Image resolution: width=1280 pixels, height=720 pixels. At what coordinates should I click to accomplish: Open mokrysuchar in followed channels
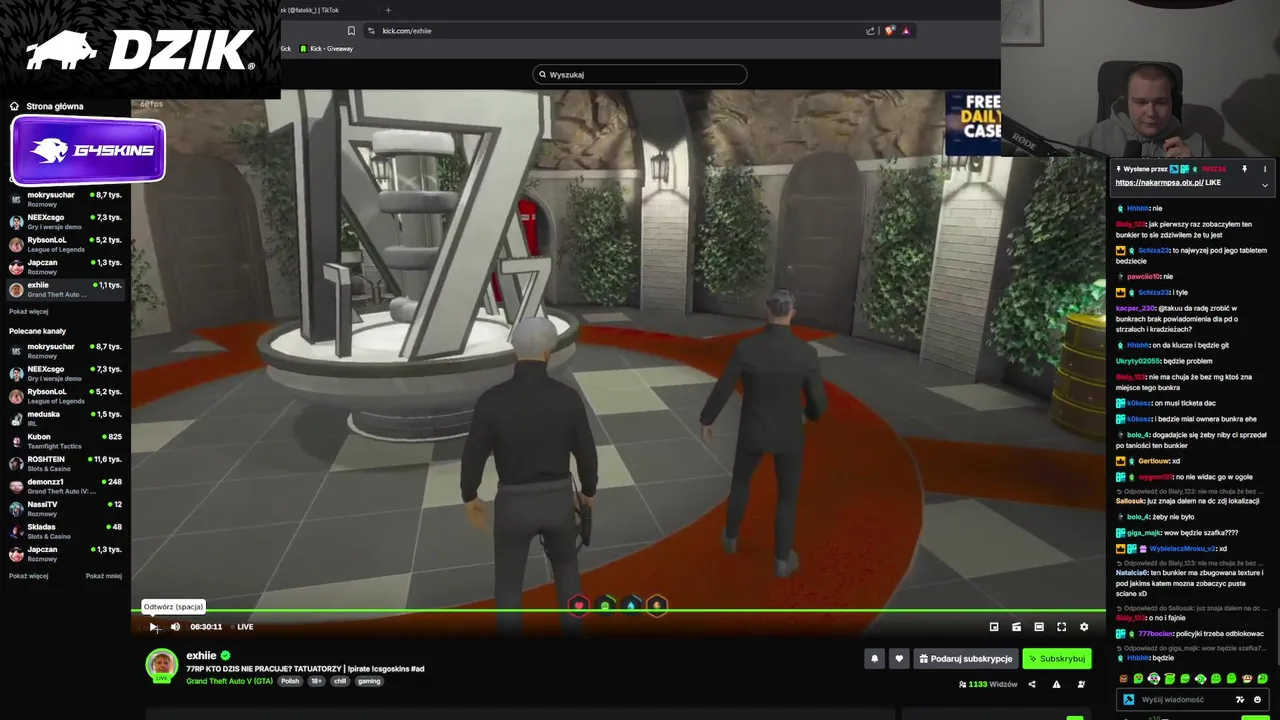pyautogui.click(x=65, y=199)
